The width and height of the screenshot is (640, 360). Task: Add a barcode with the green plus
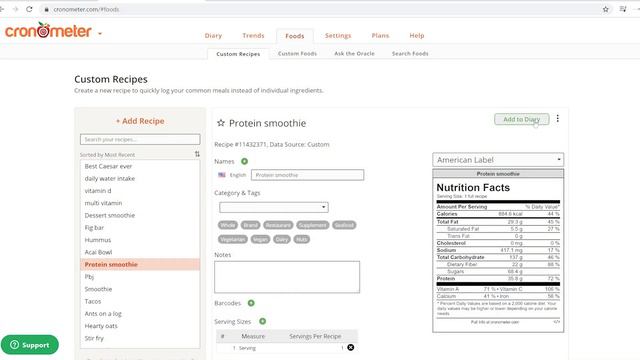point(251,303)
